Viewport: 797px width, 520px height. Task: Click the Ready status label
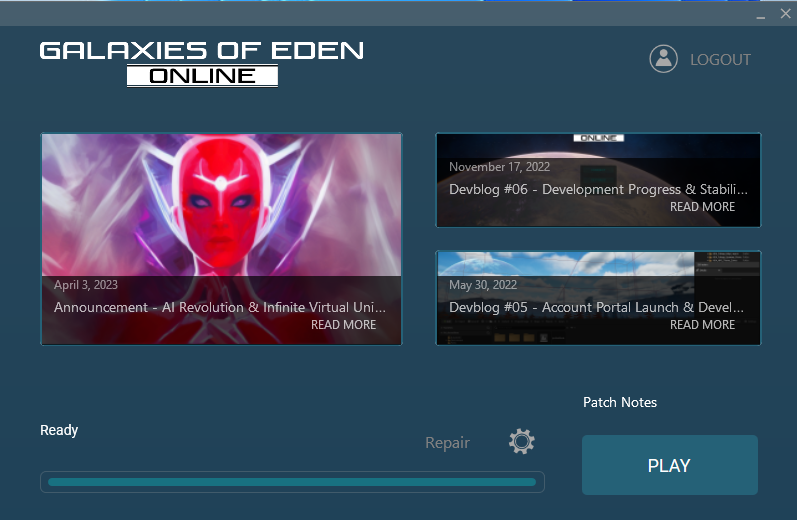point(59,430)
